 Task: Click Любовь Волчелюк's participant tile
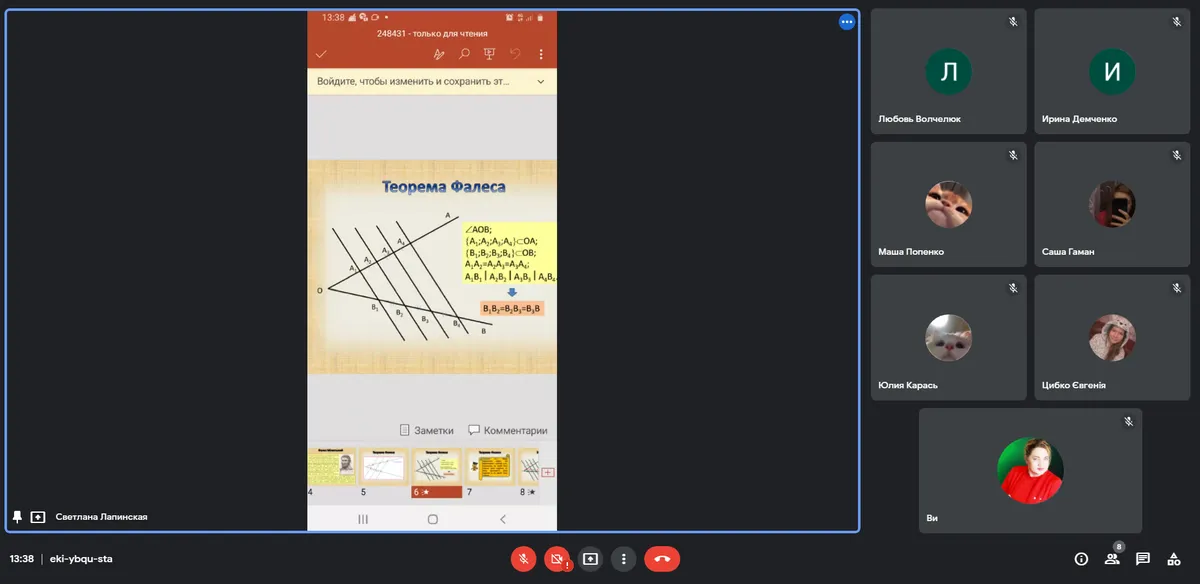coord(949,72)
